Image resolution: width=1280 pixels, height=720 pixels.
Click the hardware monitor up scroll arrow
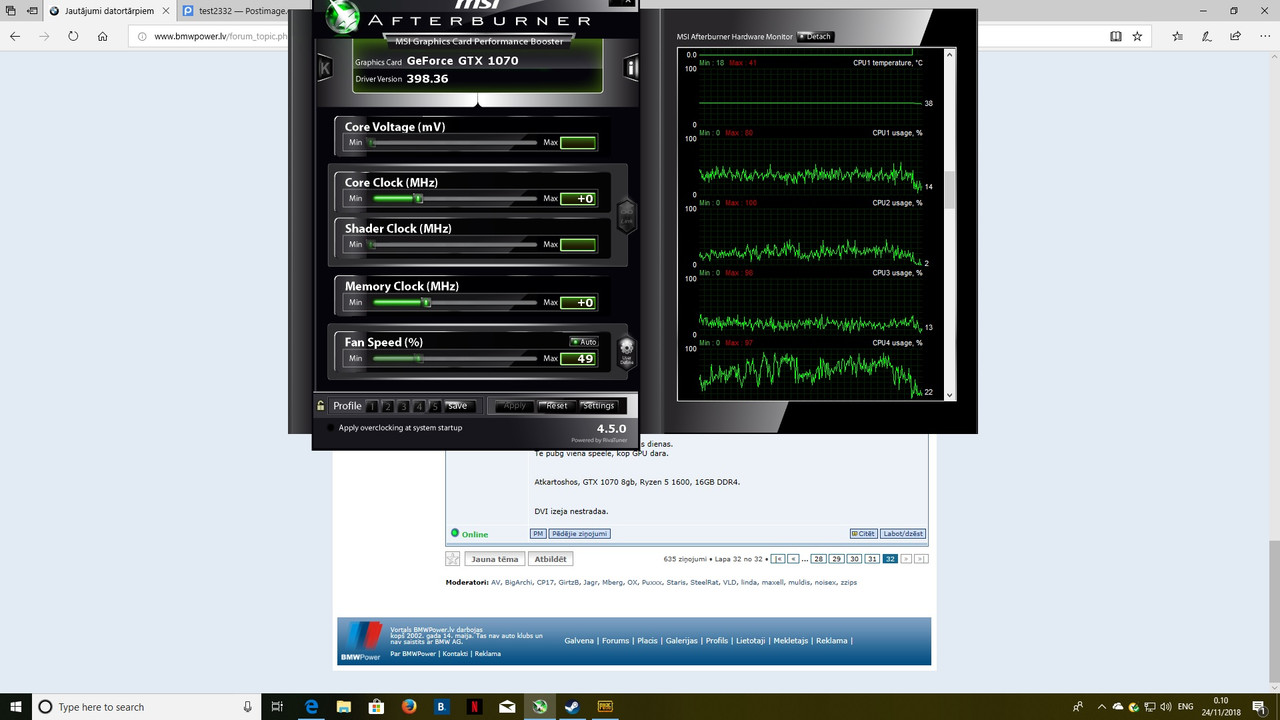(950, 55)
